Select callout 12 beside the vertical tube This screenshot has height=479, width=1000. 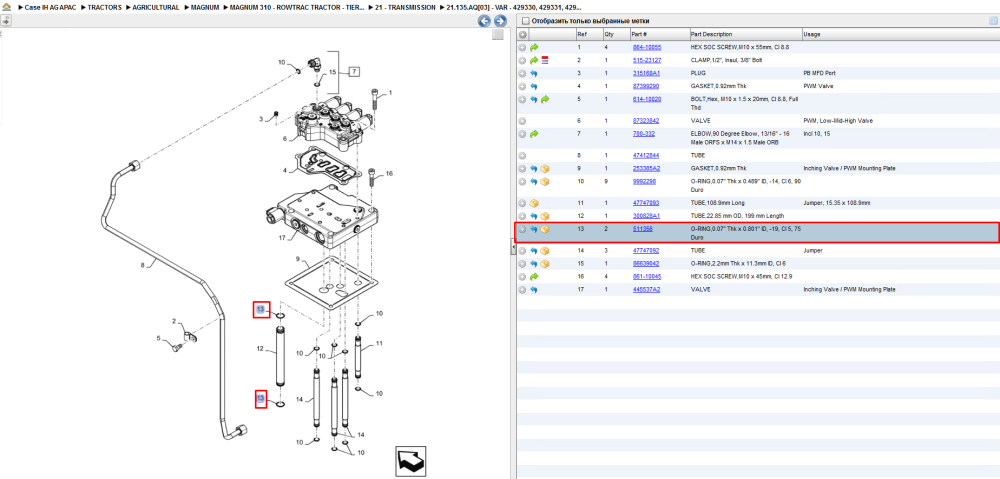click(260, 349)
